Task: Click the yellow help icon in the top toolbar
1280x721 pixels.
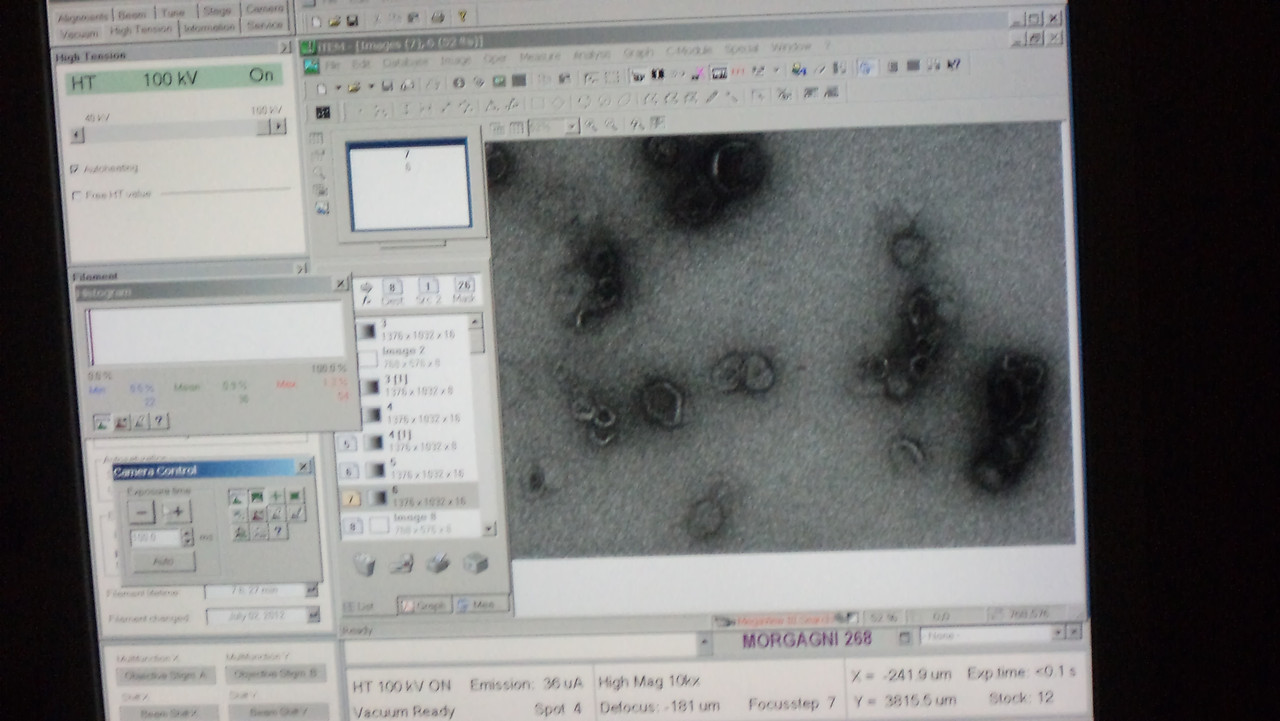Action: click(461, 18)
